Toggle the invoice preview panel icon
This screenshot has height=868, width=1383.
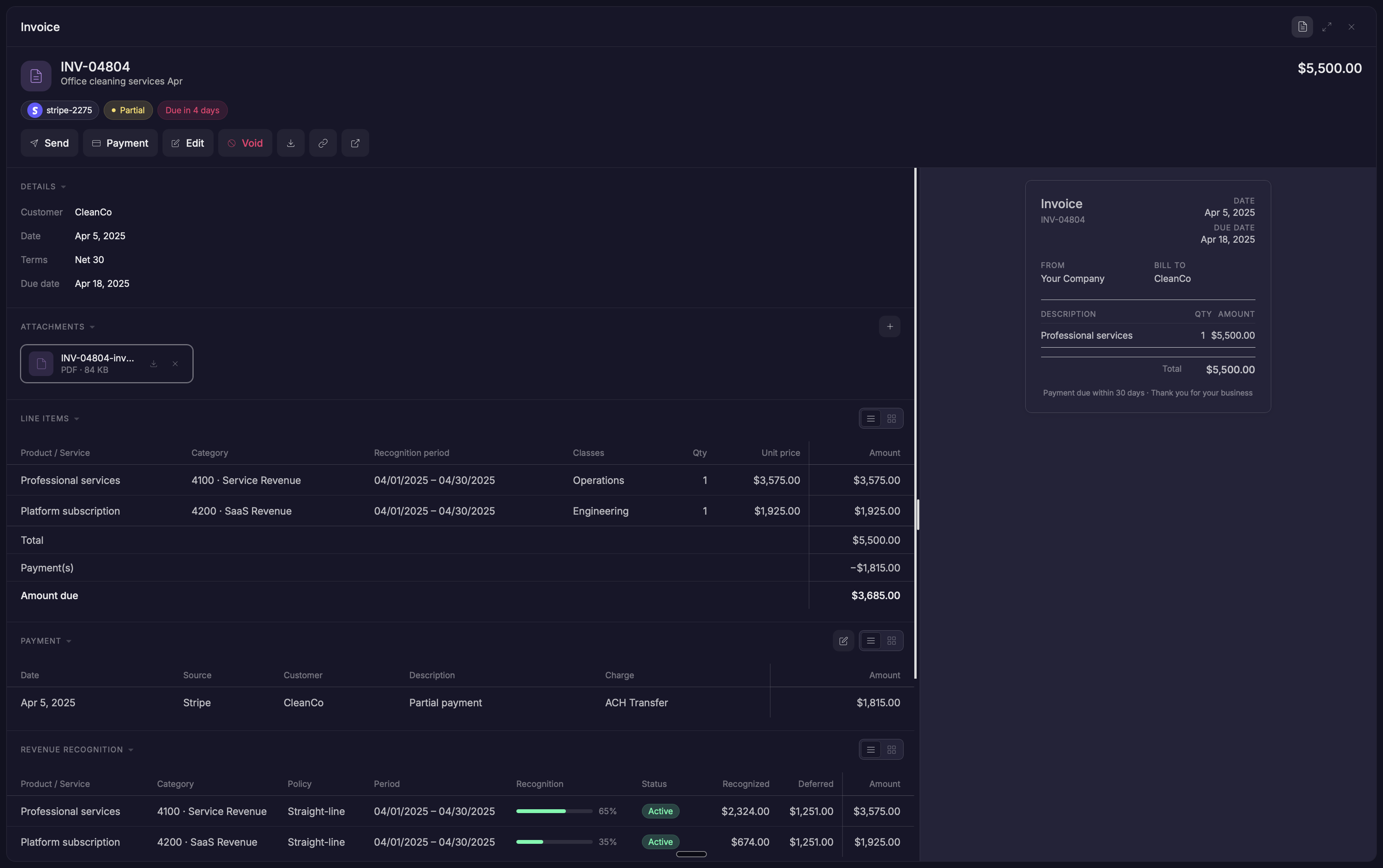tap(1302, 27)
